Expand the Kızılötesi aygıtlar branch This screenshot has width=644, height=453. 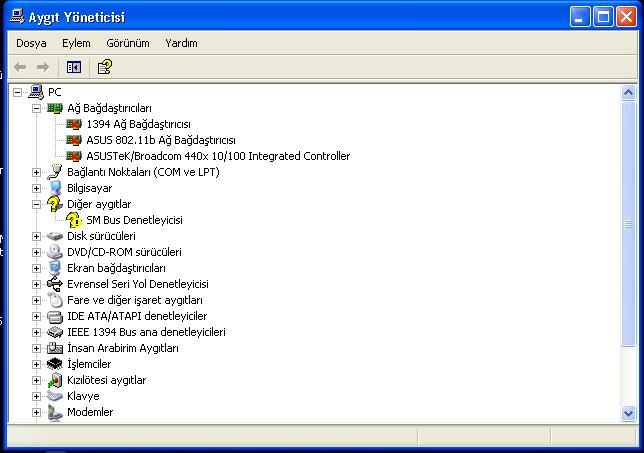pos(37,381)
